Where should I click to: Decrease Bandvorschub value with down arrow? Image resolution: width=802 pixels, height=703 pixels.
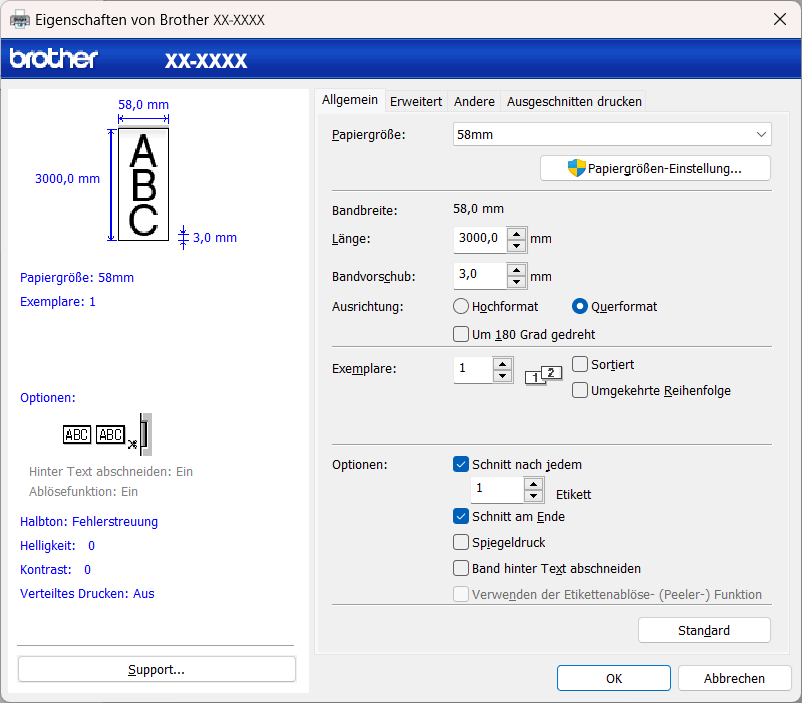pyautogui.click(x=516, y=282)
